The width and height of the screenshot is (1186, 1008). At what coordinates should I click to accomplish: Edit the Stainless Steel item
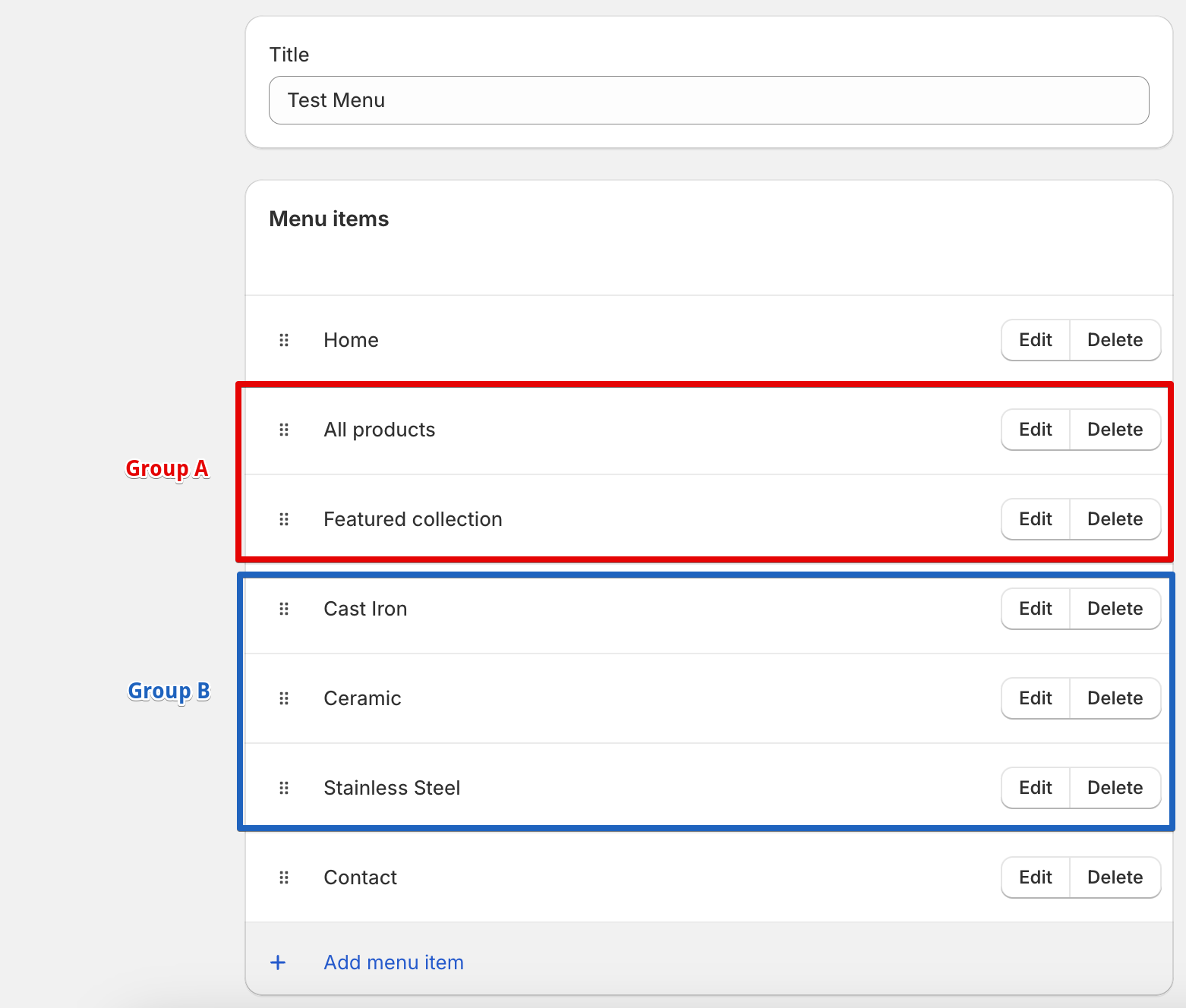(x=1035, y=788)
